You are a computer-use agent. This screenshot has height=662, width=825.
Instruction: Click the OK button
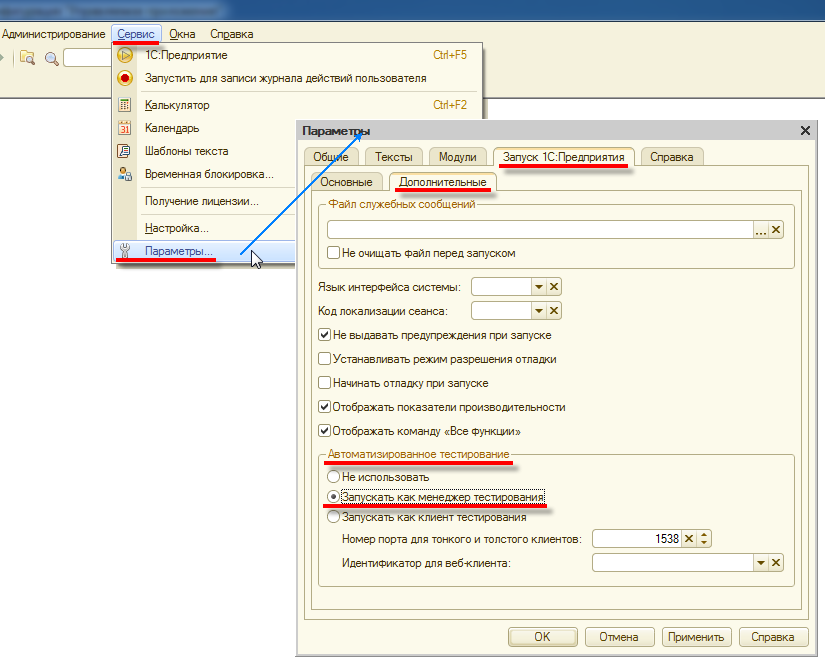[x=542, y=637]
